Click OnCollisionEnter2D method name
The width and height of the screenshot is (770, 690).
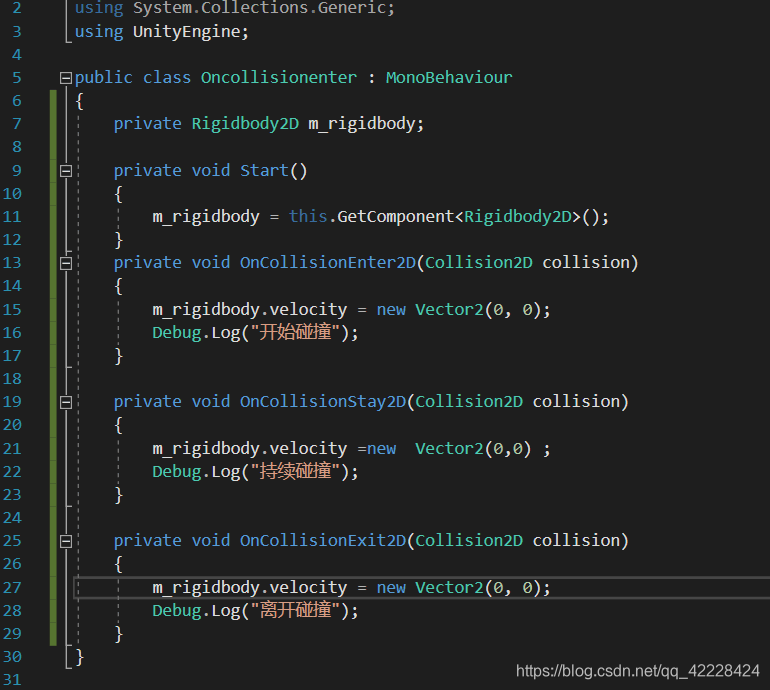tap(328, 263)
